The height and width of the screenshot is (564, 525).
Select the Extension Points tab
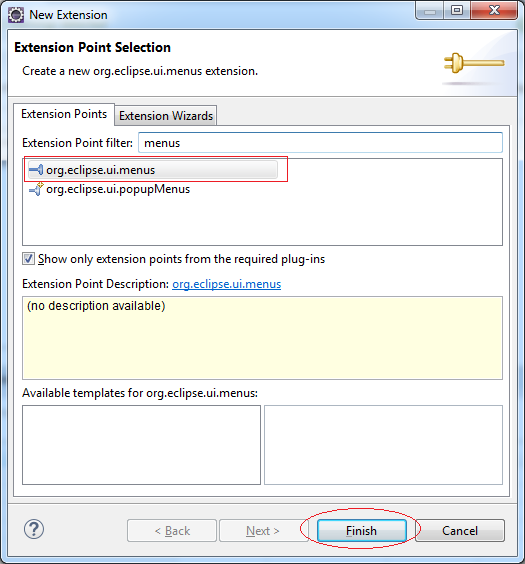(64, 114)
